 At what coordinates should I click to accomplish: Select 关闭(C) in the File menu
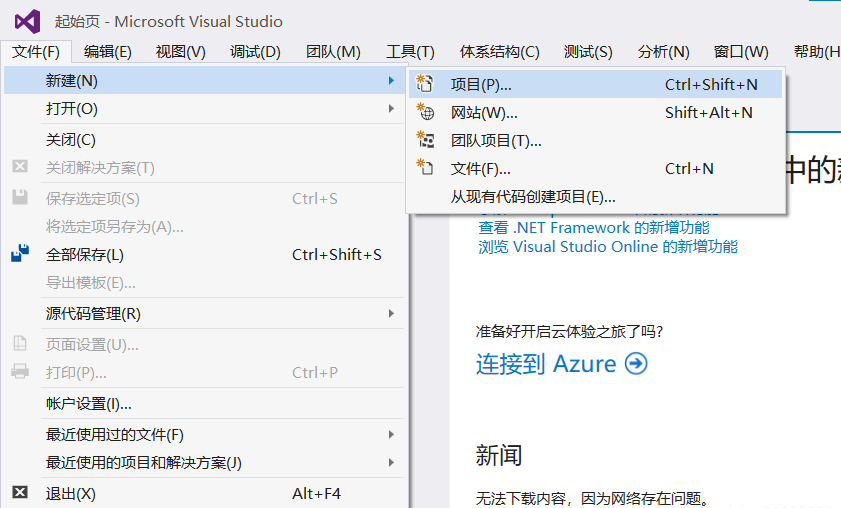tap(71, 140)
